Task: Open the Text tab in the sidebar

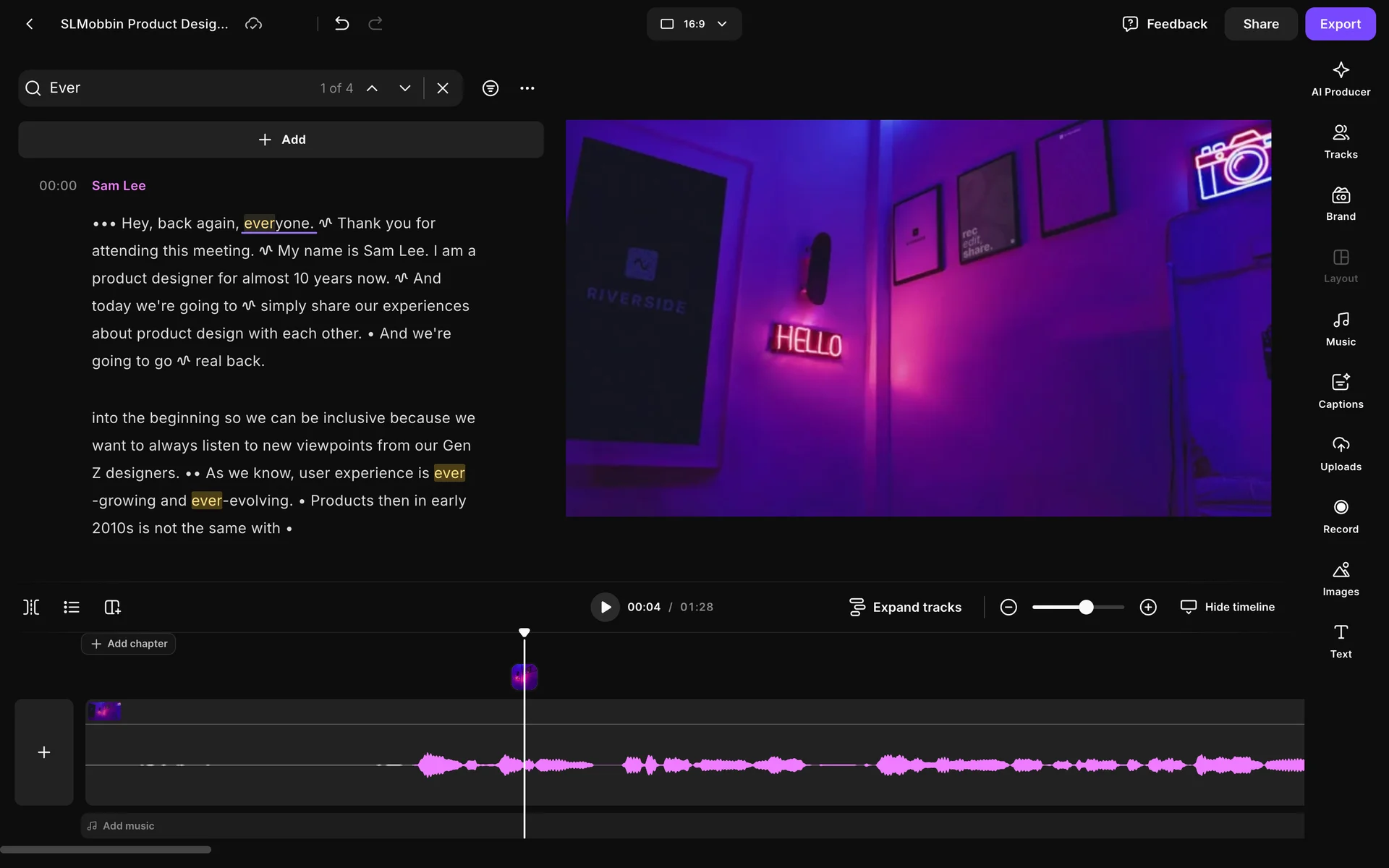Action: 1340,641
